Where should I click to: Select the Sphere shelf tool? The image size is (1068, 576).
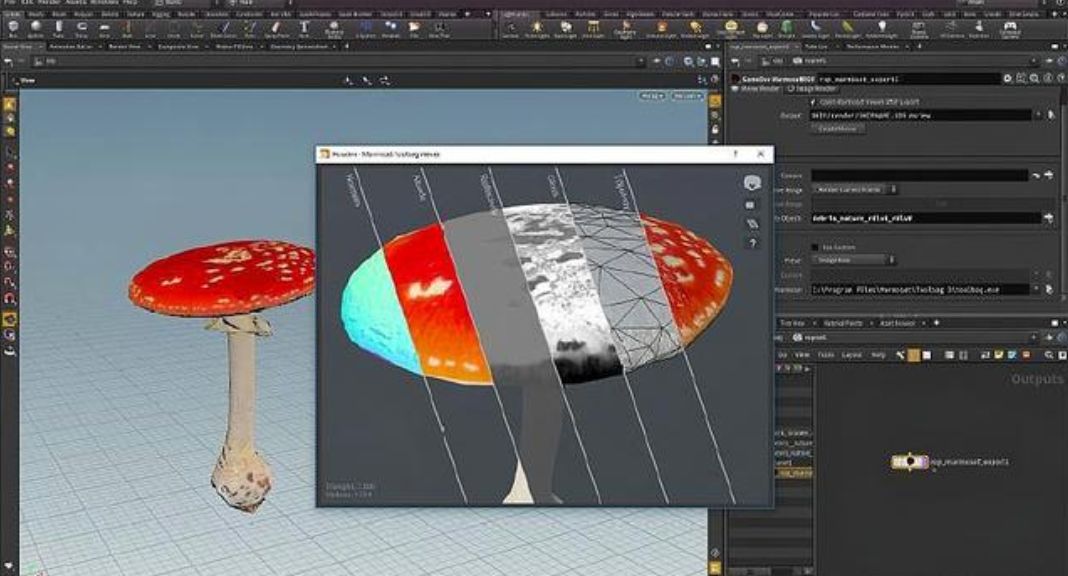pos(36,28)
